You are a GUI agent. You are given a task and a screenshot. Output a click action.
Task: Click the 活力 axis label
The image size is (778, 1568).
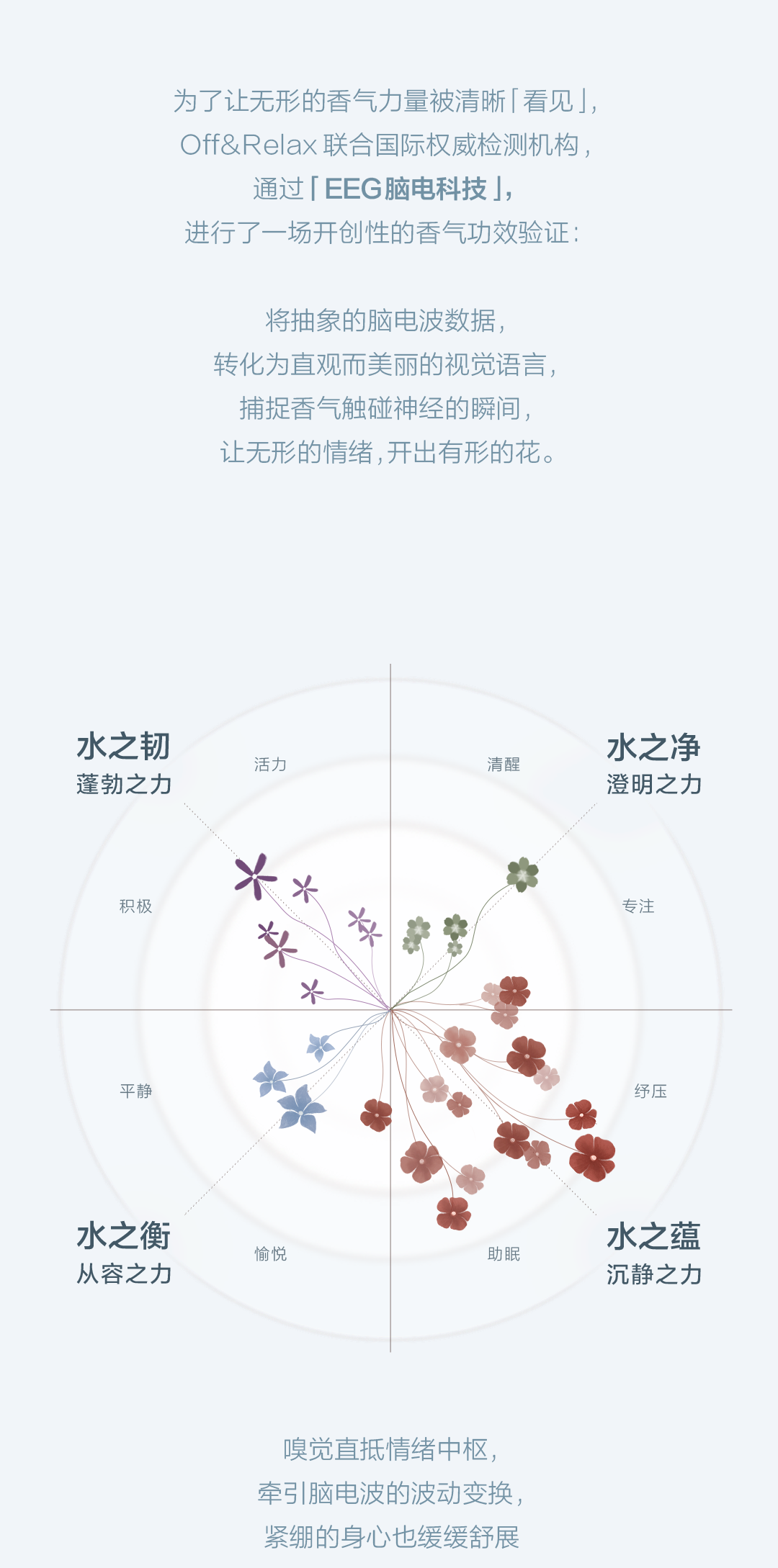(x=270, y=765)
